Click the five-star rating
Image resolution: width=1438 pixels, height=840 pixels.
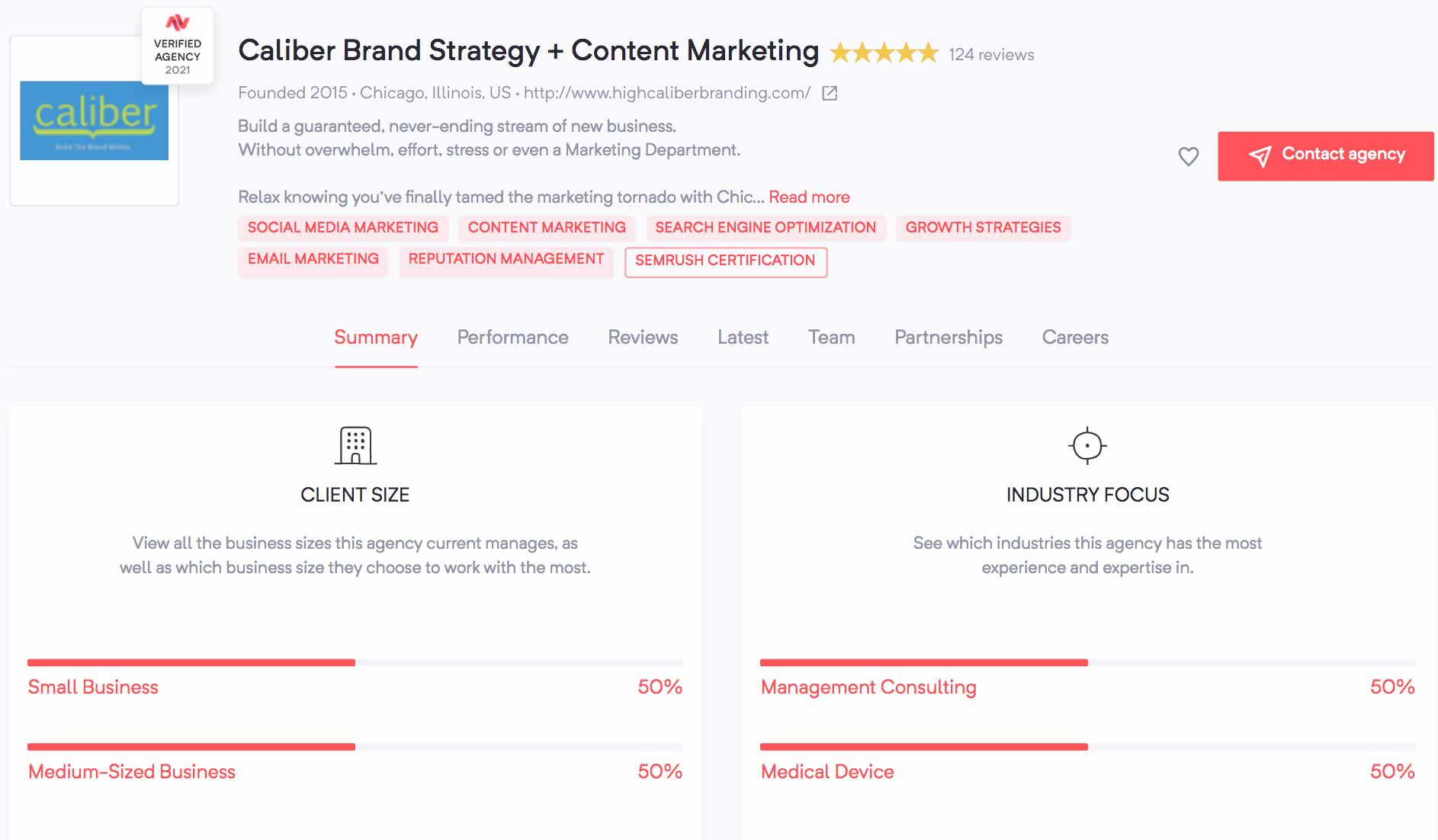[x=884, y=53]
